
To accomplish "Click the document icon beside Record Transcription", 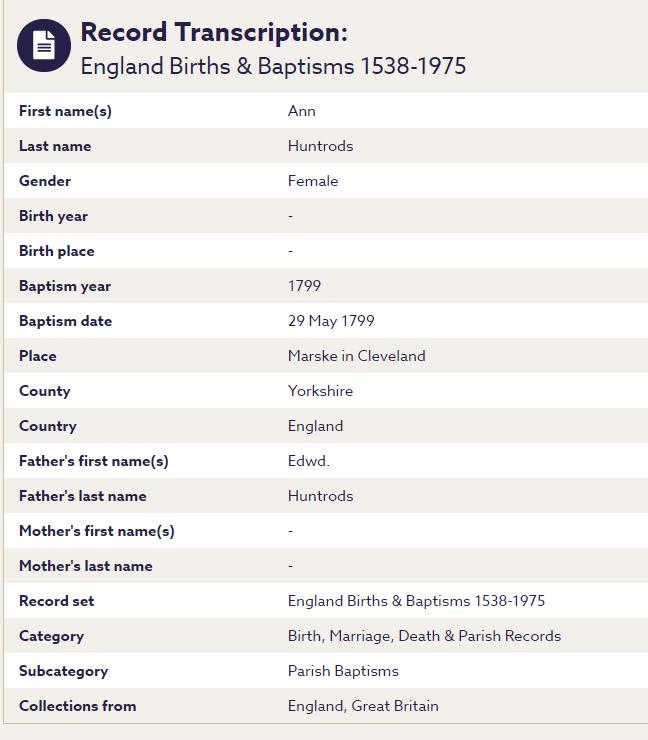I will point(44,45).
